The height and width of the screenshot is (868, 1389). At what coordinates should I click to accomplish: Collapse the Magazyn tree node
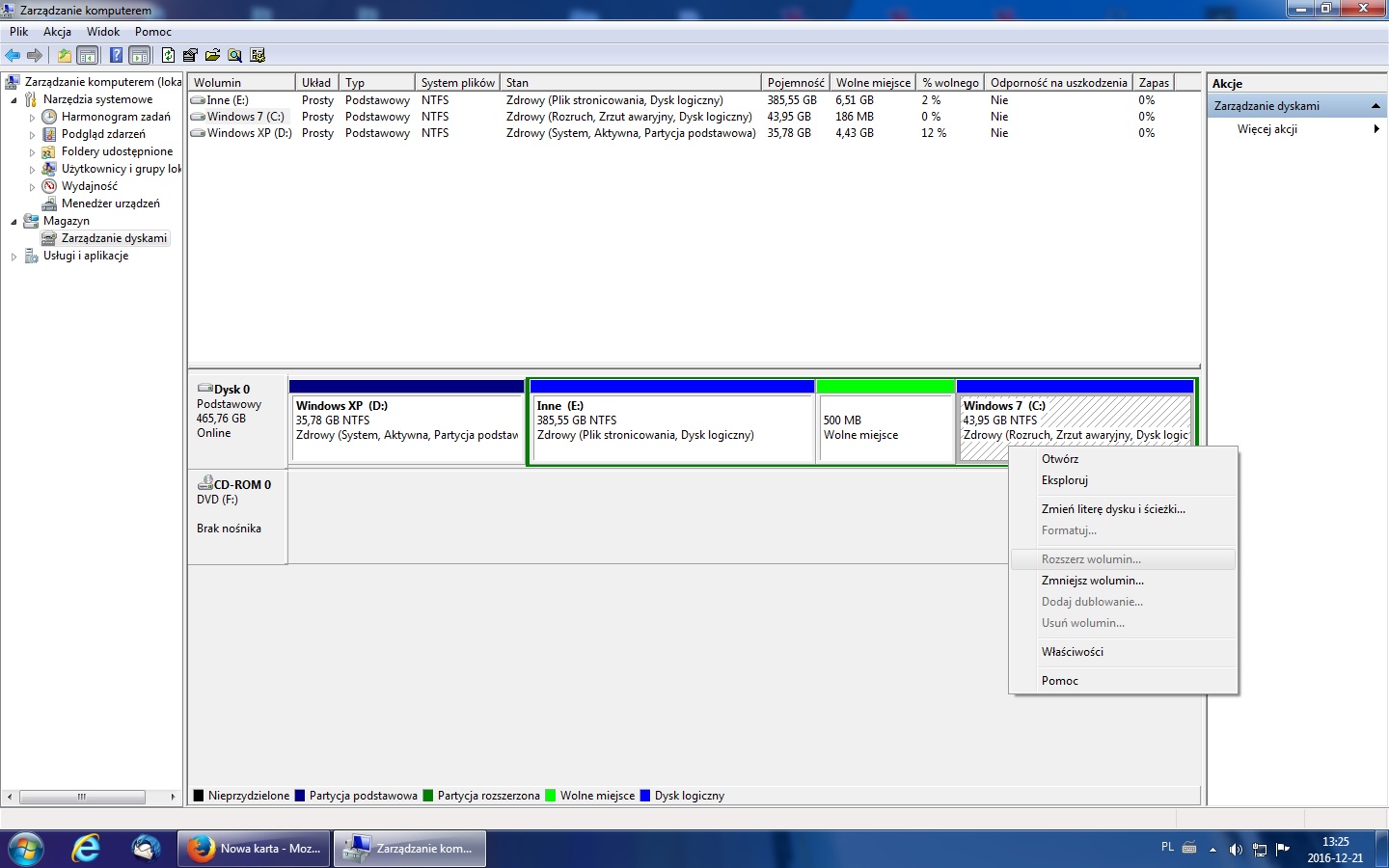click(14, 221)
